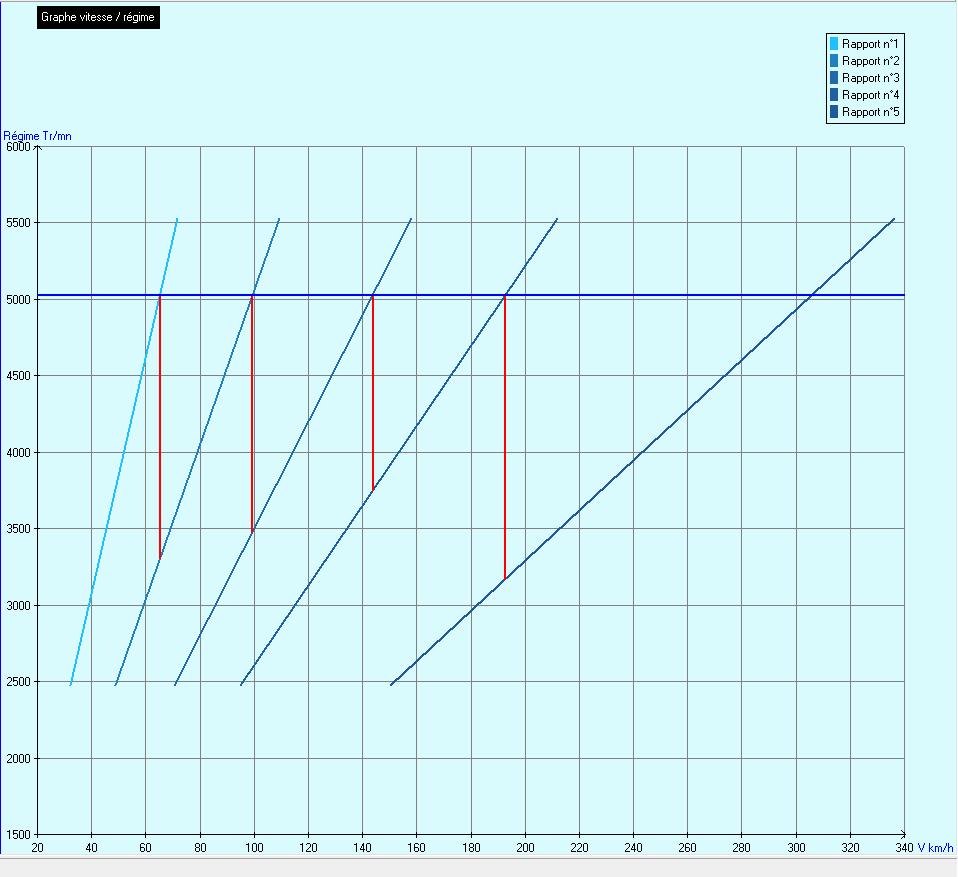Screen dimensions: 958x877
Task: Click the 60 value on speed axis
Action: coord(145,848)
